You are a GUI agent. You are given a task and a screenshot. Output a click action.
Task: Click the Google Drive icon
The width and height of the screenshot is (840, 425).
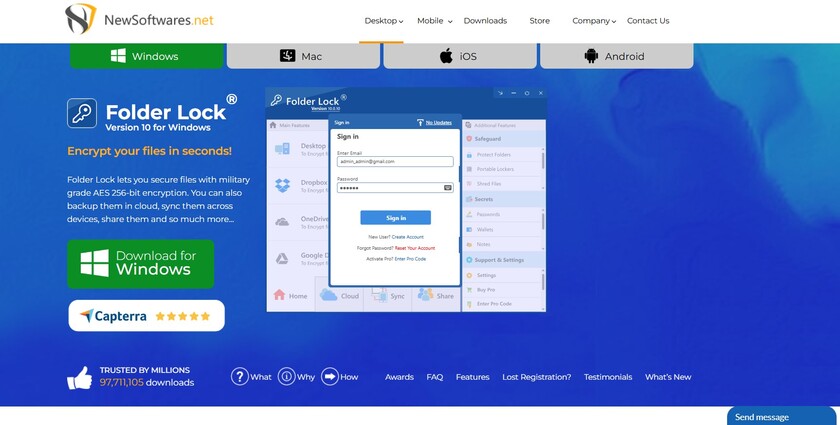click(282, 259)
